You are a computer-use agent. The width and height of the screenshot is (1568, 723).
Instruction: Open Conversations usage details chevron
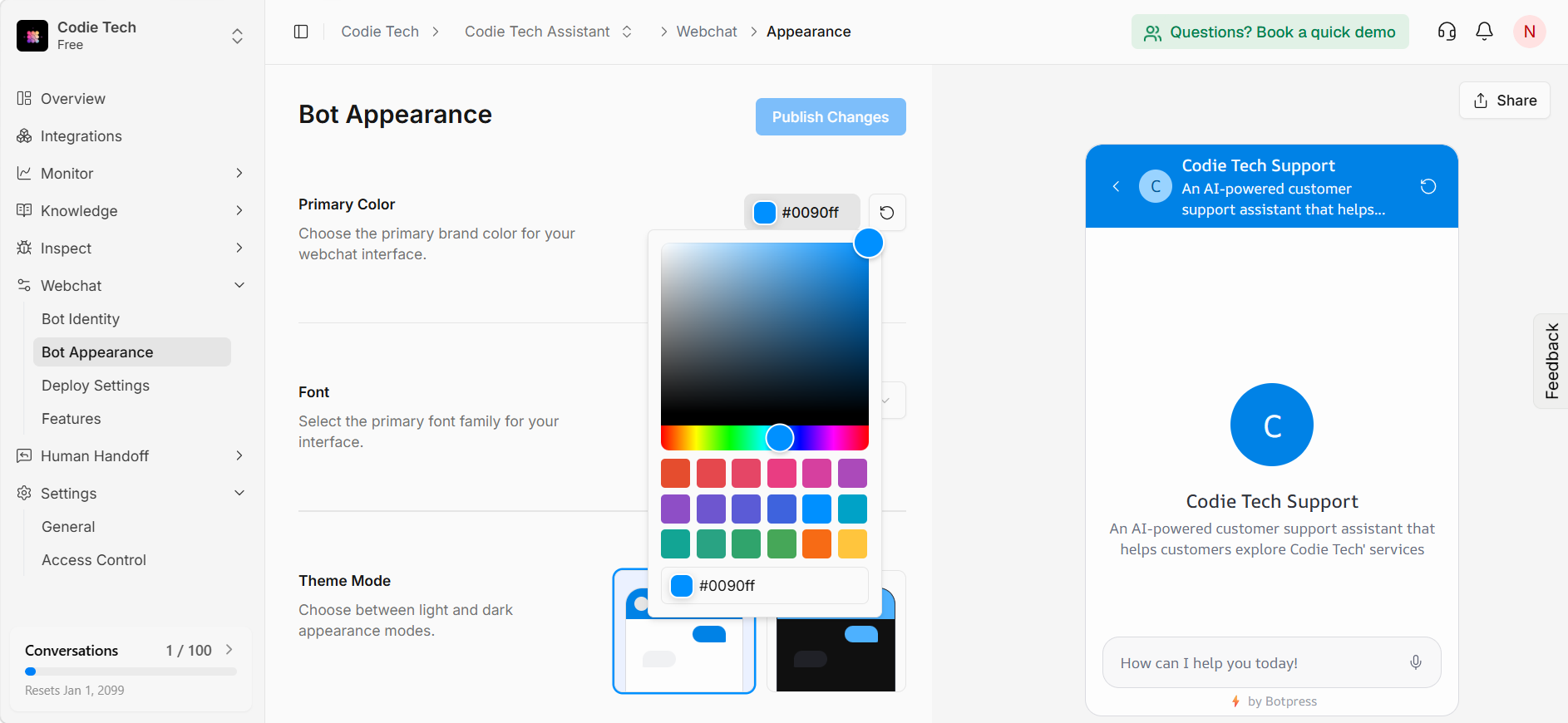(x=229, y=650)
